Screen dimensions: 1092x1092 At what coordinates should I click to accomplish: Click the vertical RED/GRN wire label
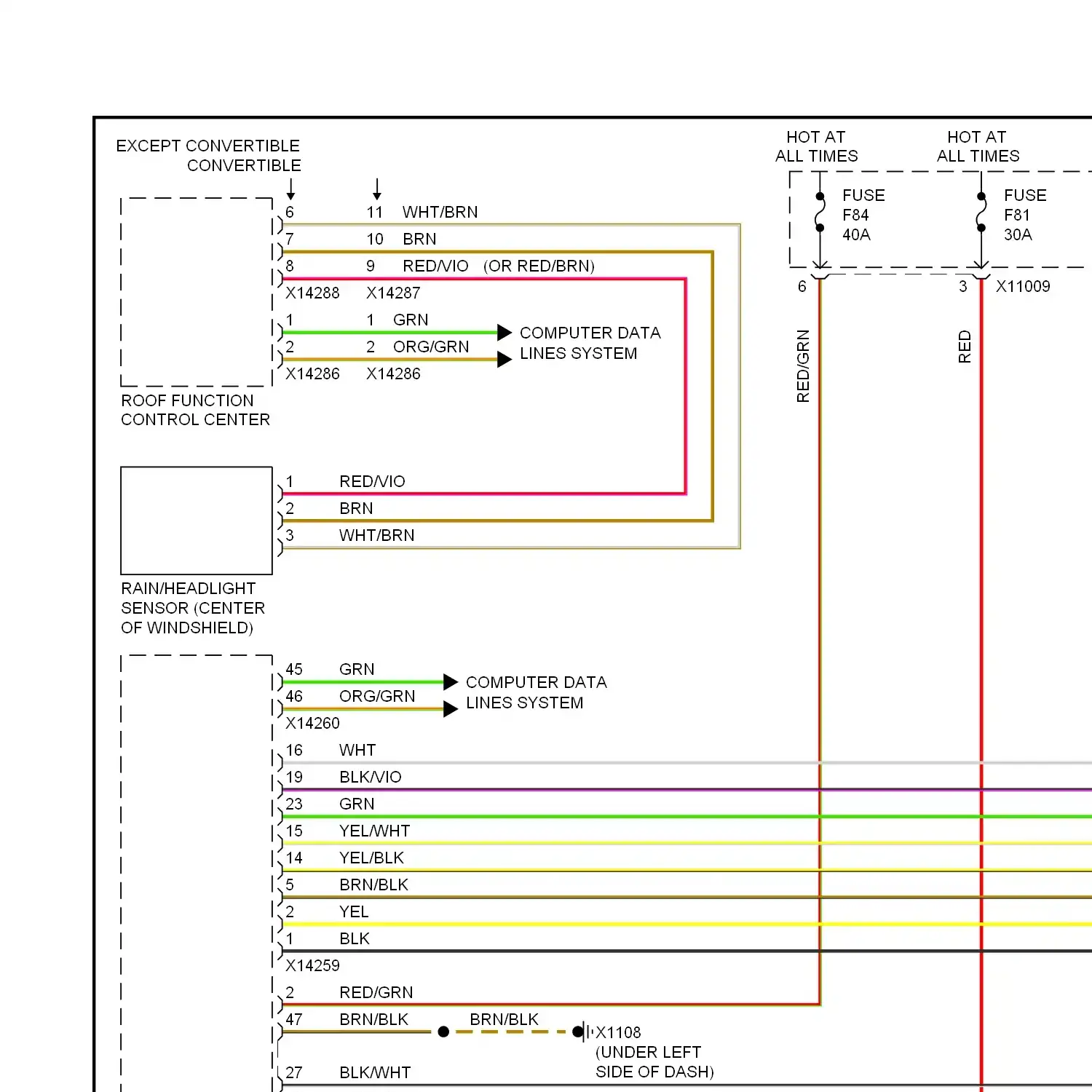point(803,365)
